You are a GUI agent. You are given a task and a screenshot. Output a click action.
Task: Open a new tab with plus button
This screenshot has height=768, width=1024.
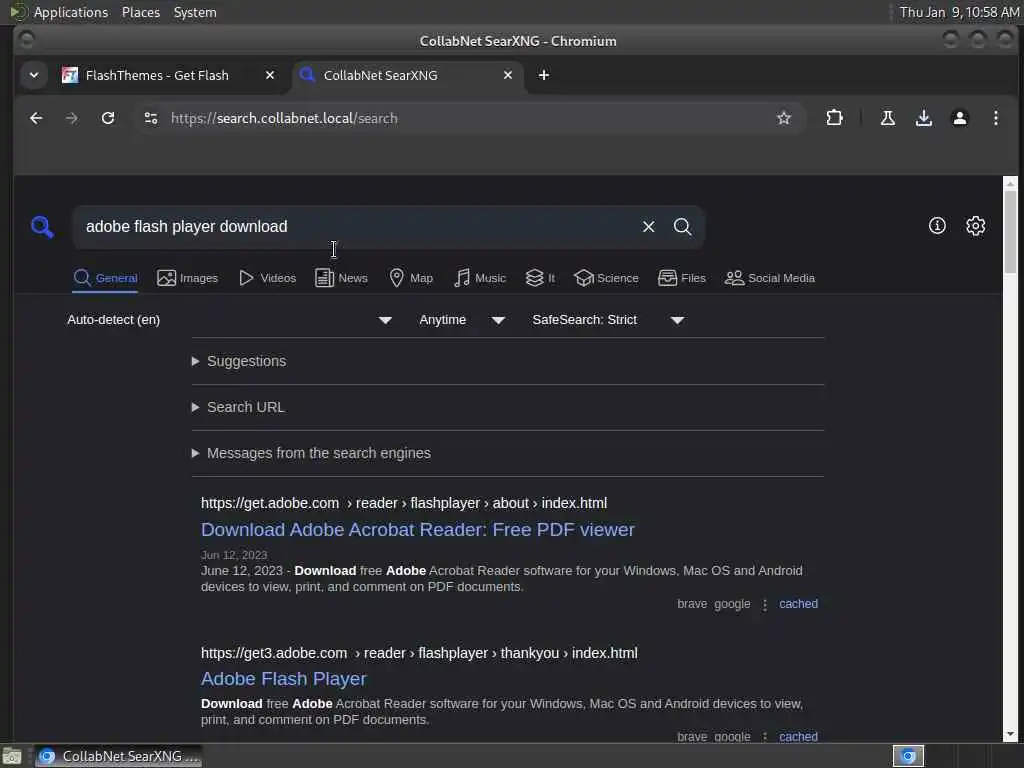pyautogui.click(x=543, y=75)
